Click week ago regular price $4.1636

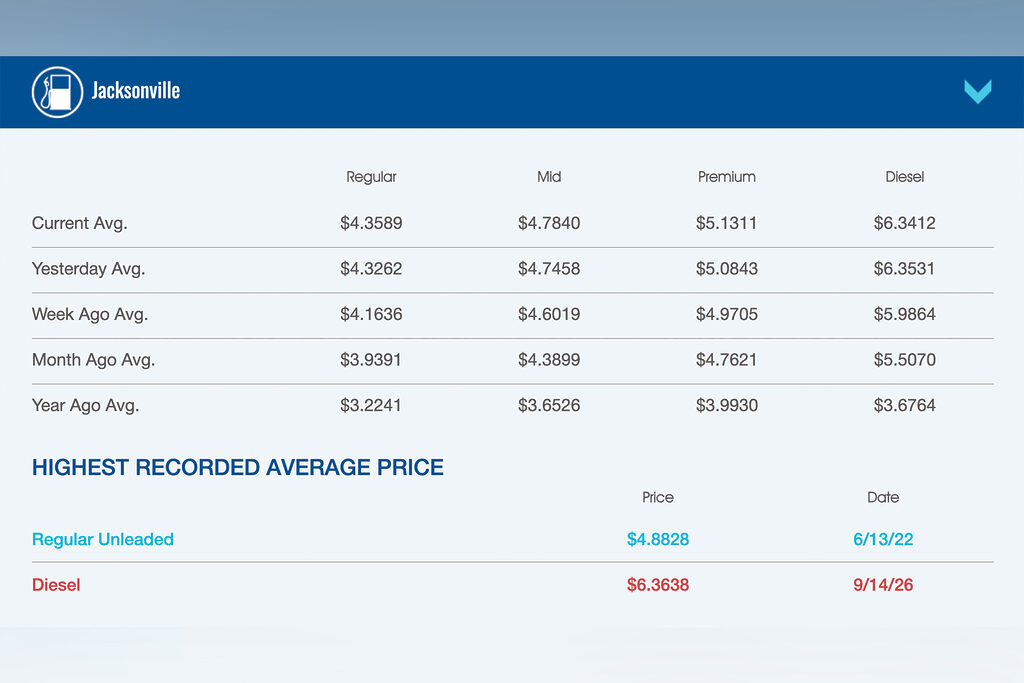tap(371, 315)
